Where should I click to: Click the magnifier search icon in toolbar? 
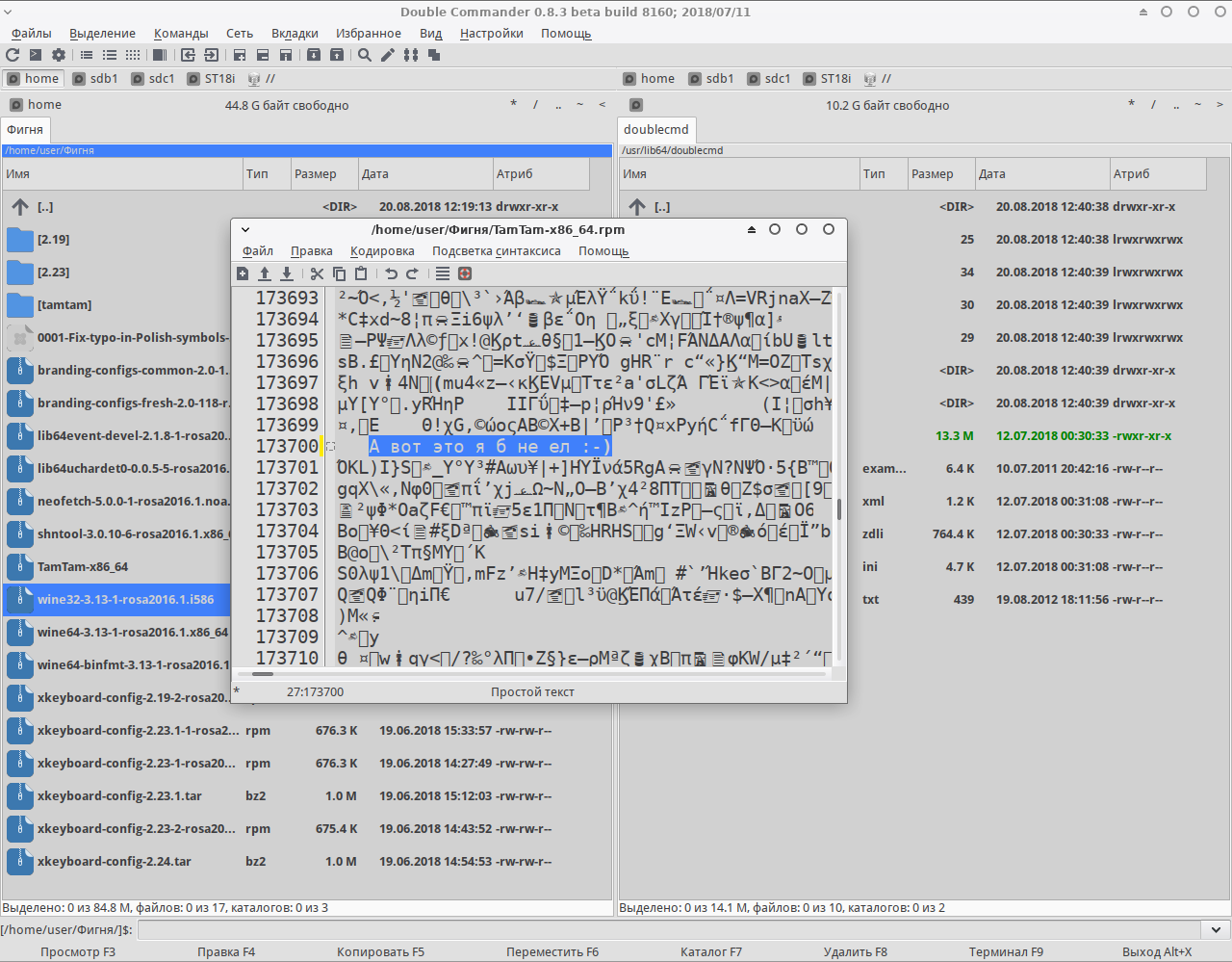click(x=365, y=55)
